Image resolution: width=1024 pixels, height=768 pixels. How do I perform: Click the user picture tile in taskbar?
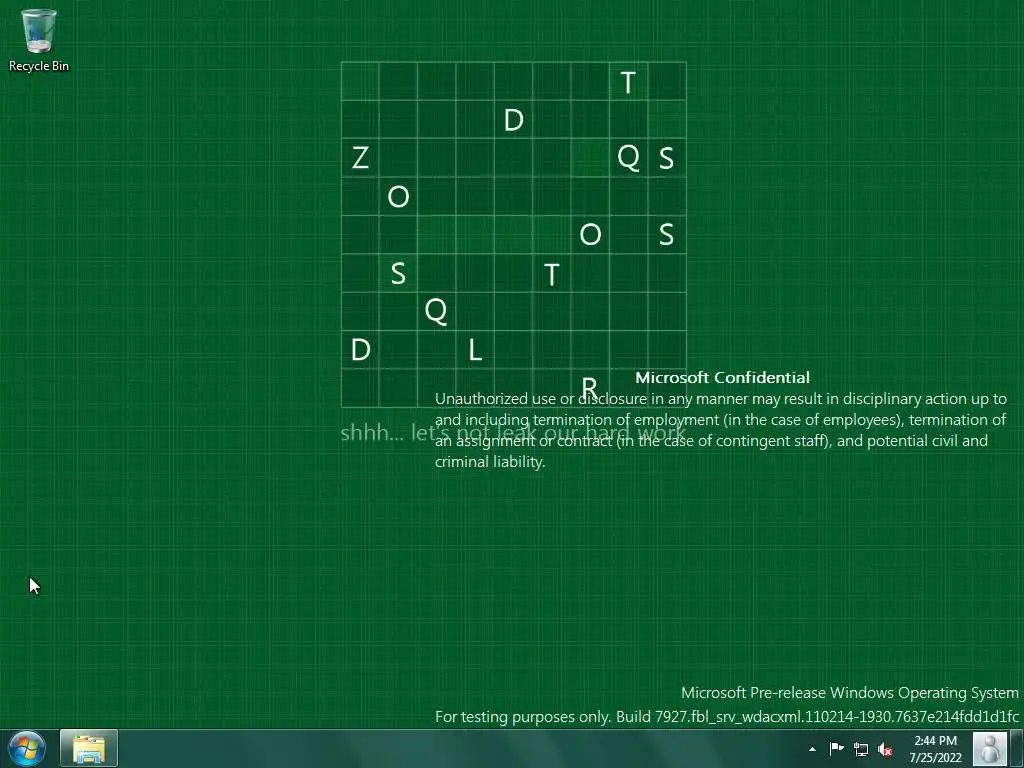click(989, 748)
